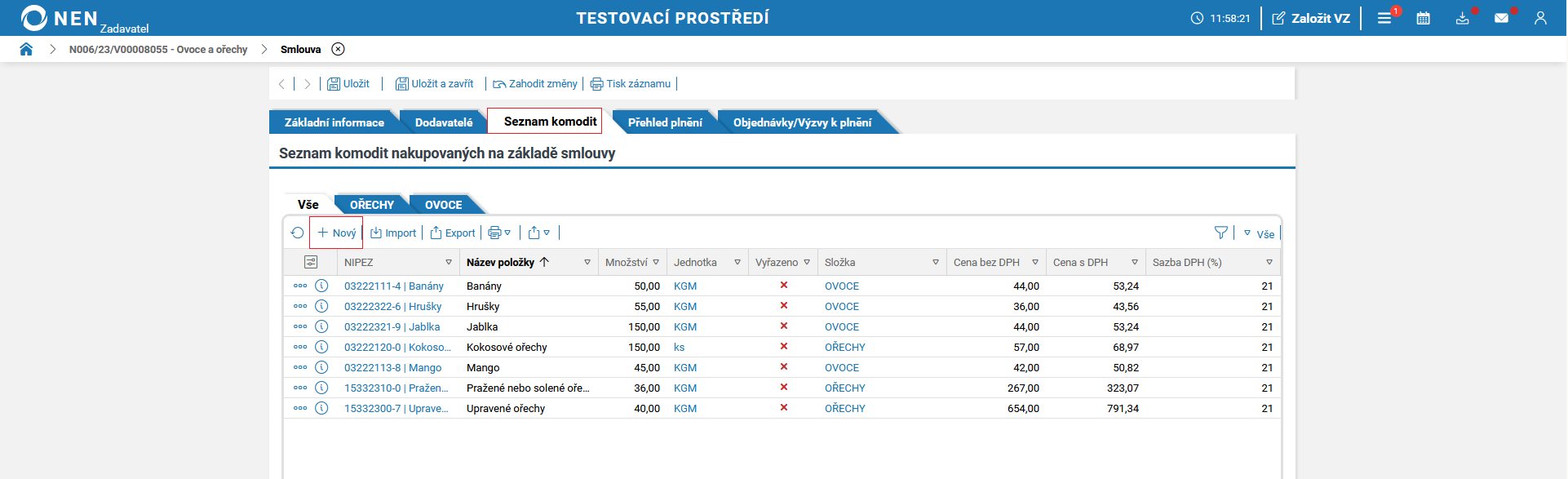Go to the home page icon
Screen dimensions: 1568x479
point(26,49)
